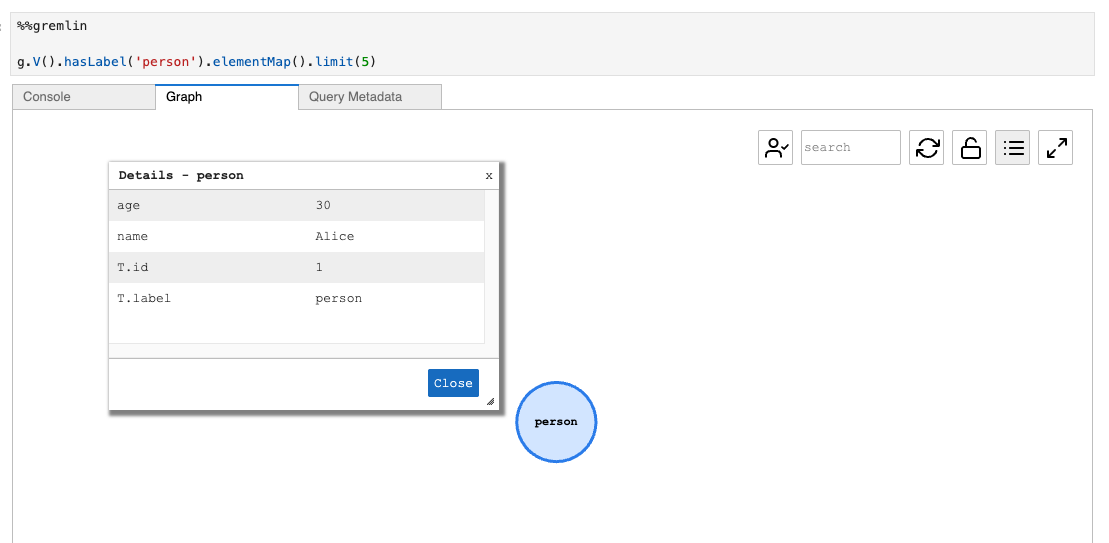Click the 'name' property label
Viewport: 1109px width, 543px height.
[x=132, y=236]
